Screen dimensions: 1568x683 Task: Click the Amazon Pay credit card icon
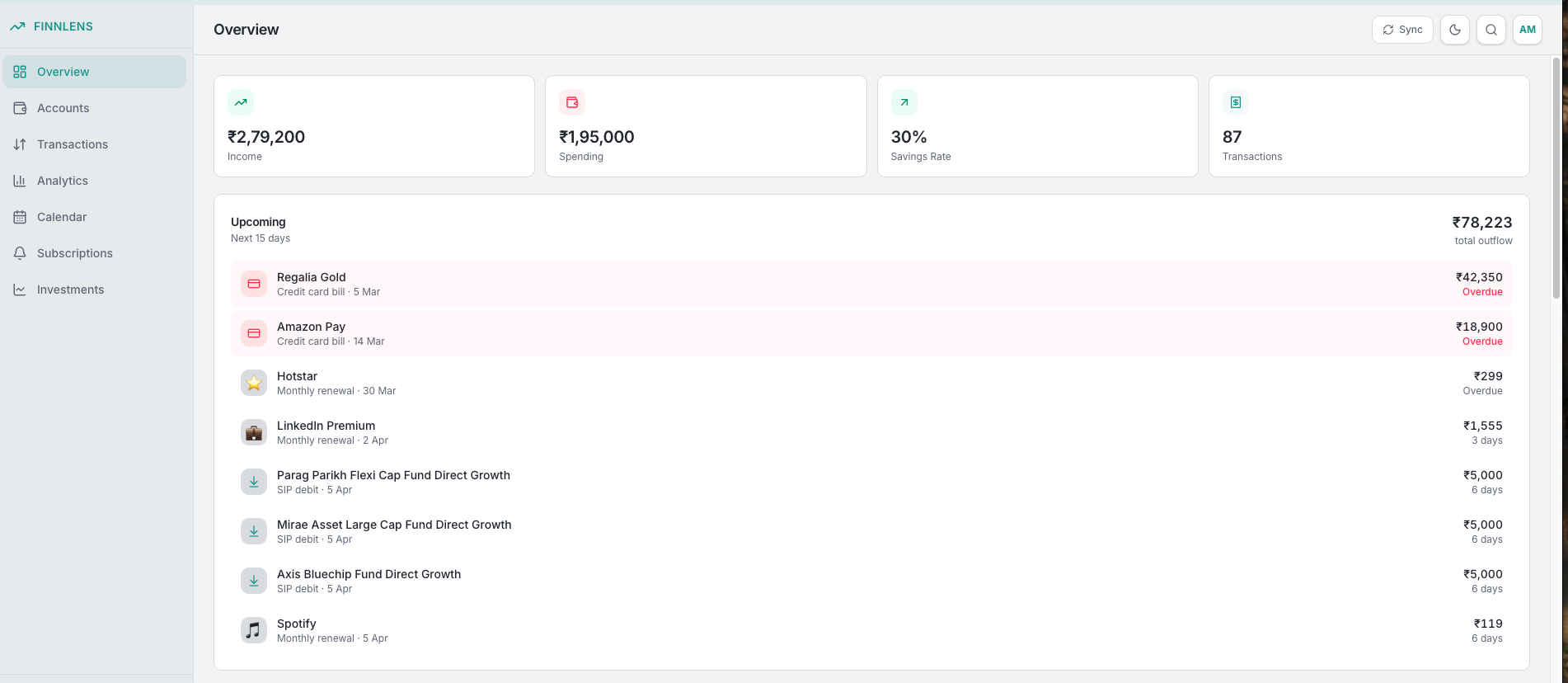(x=254, y=333)
